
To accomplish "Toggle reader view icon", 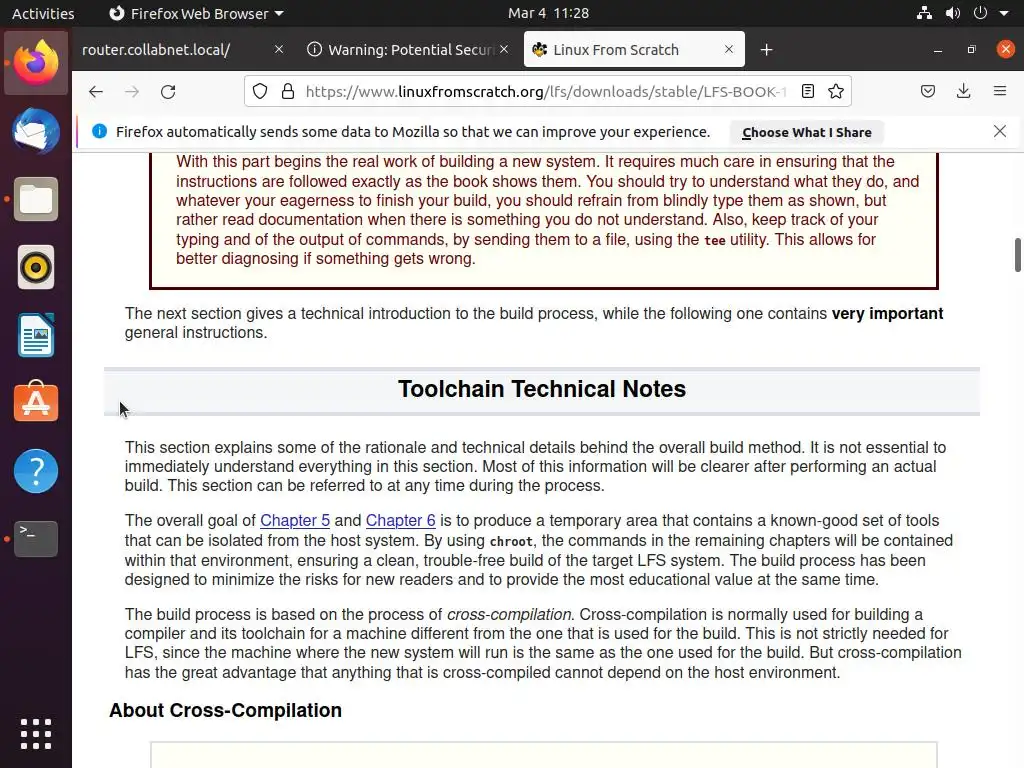I will (808, 91).
